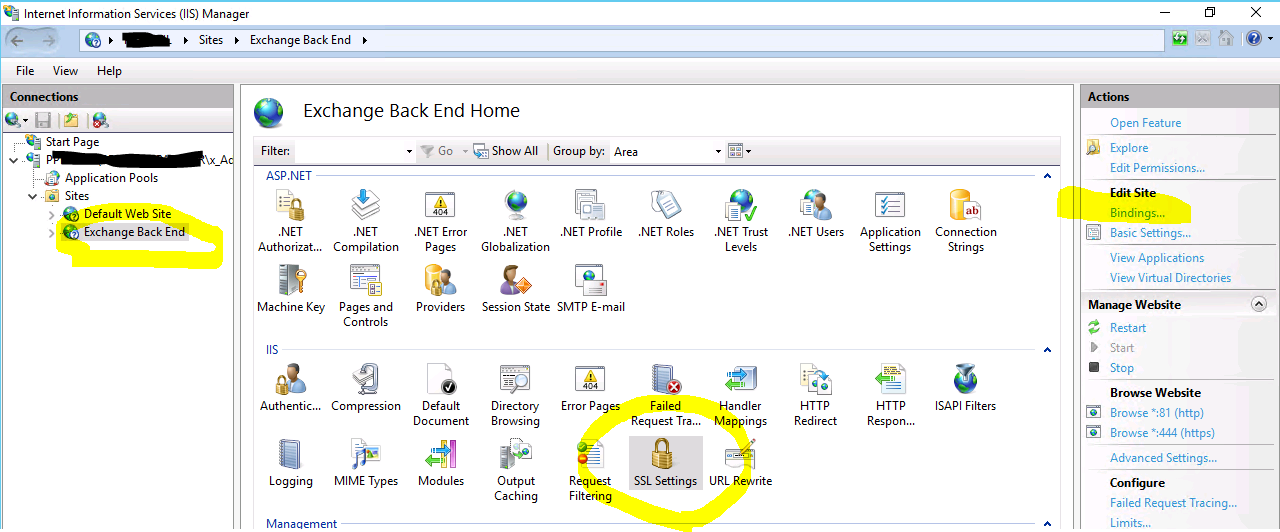This screenshot has height=532, width=1280.
Task: Open the Request Filtering feature
Action: coord(591,470)
